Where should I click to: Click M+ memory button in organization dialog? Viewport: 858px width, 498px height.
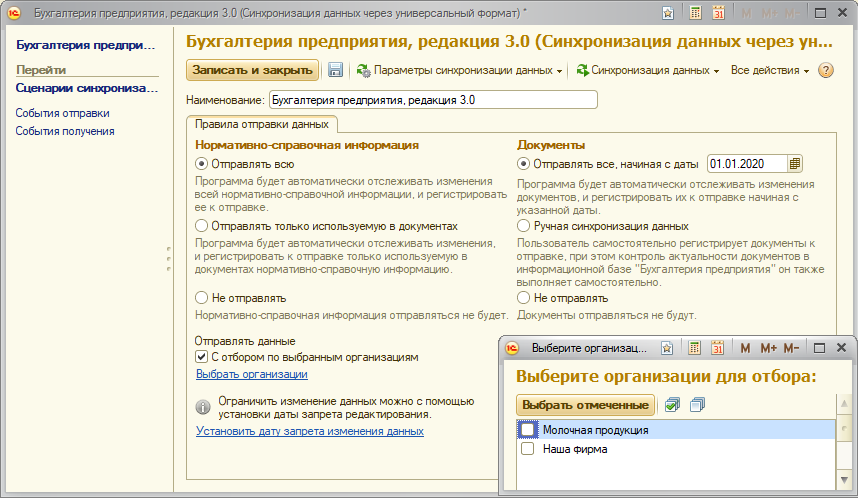pyautogui.click(x=768, y=348)
